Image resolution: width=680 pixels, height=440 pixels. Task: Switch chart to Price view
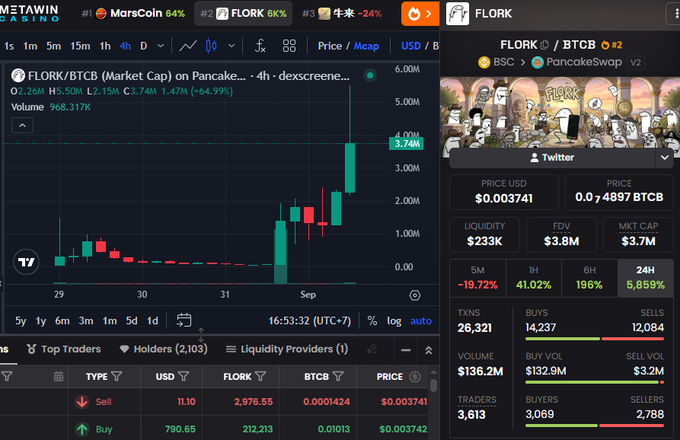(330, 46)
